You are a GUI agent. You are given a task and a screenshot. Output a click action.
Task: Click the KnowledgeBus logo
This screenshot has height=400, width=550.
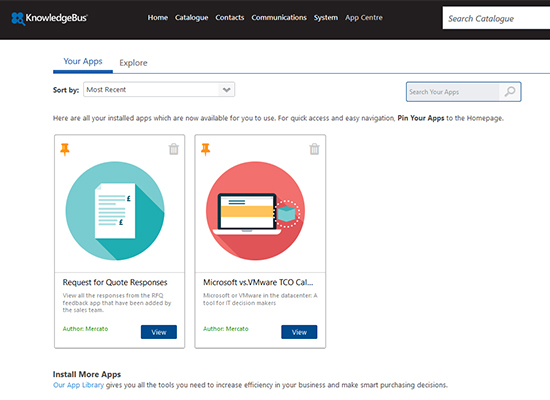tap(49, 18)
